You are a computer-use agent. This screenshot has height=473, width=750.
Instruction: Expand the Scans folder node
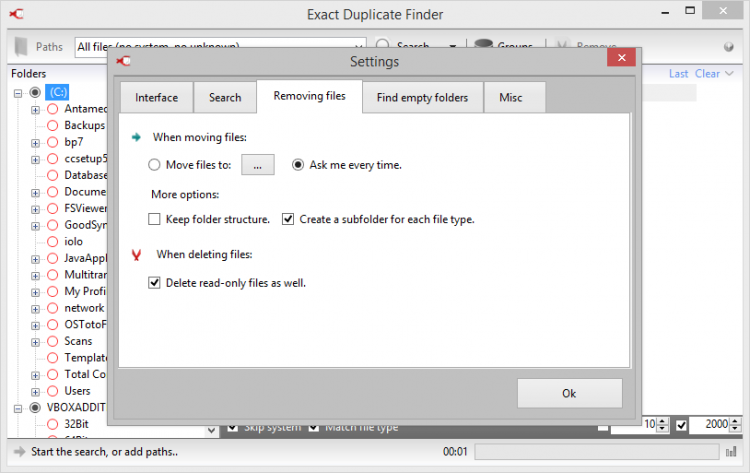(x=35, y=342)
